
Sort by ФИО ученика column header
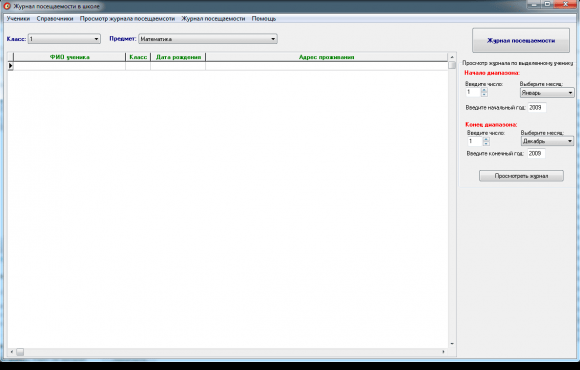(70, 57)
